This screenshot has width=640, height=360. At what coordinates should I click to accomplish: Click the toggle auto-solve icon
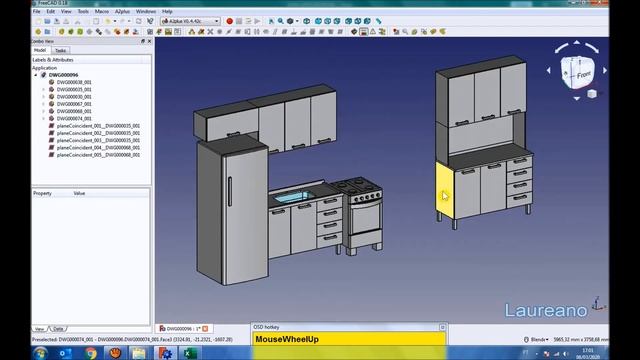click(x=364, y=31)
